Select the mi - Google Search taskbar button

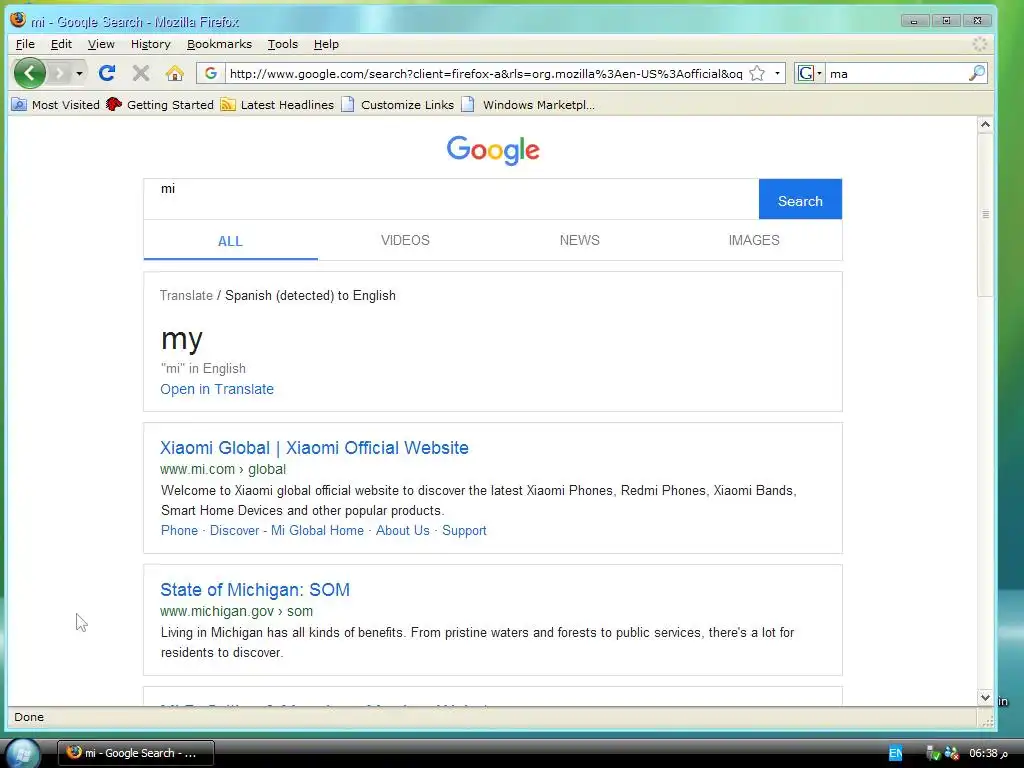tap(136, 753)
